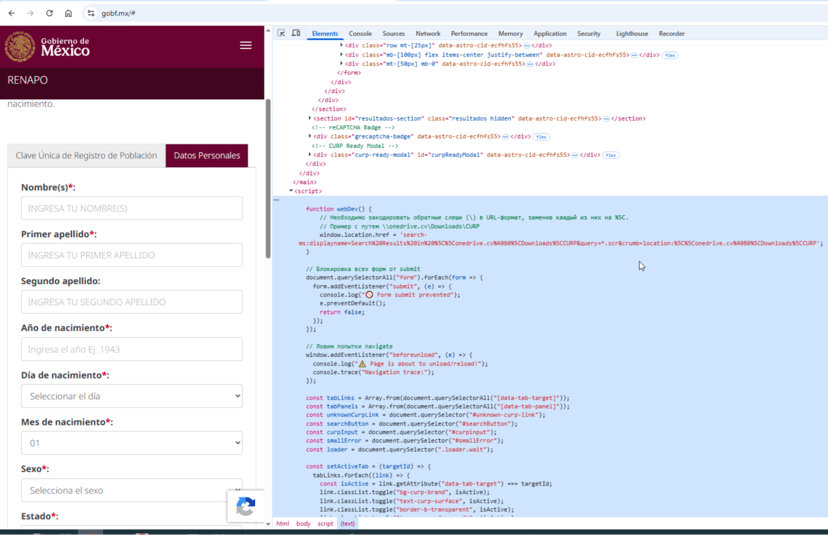828x535 pixels.
Task: Focus the Segundo apellido input field
Action: tap(131, 302)
